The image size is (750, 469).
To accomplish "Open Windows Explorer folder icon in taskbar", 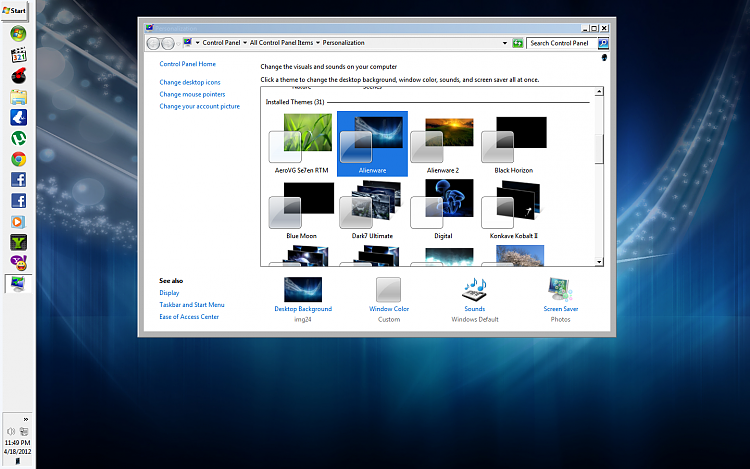I will click(x=18, y=97).
